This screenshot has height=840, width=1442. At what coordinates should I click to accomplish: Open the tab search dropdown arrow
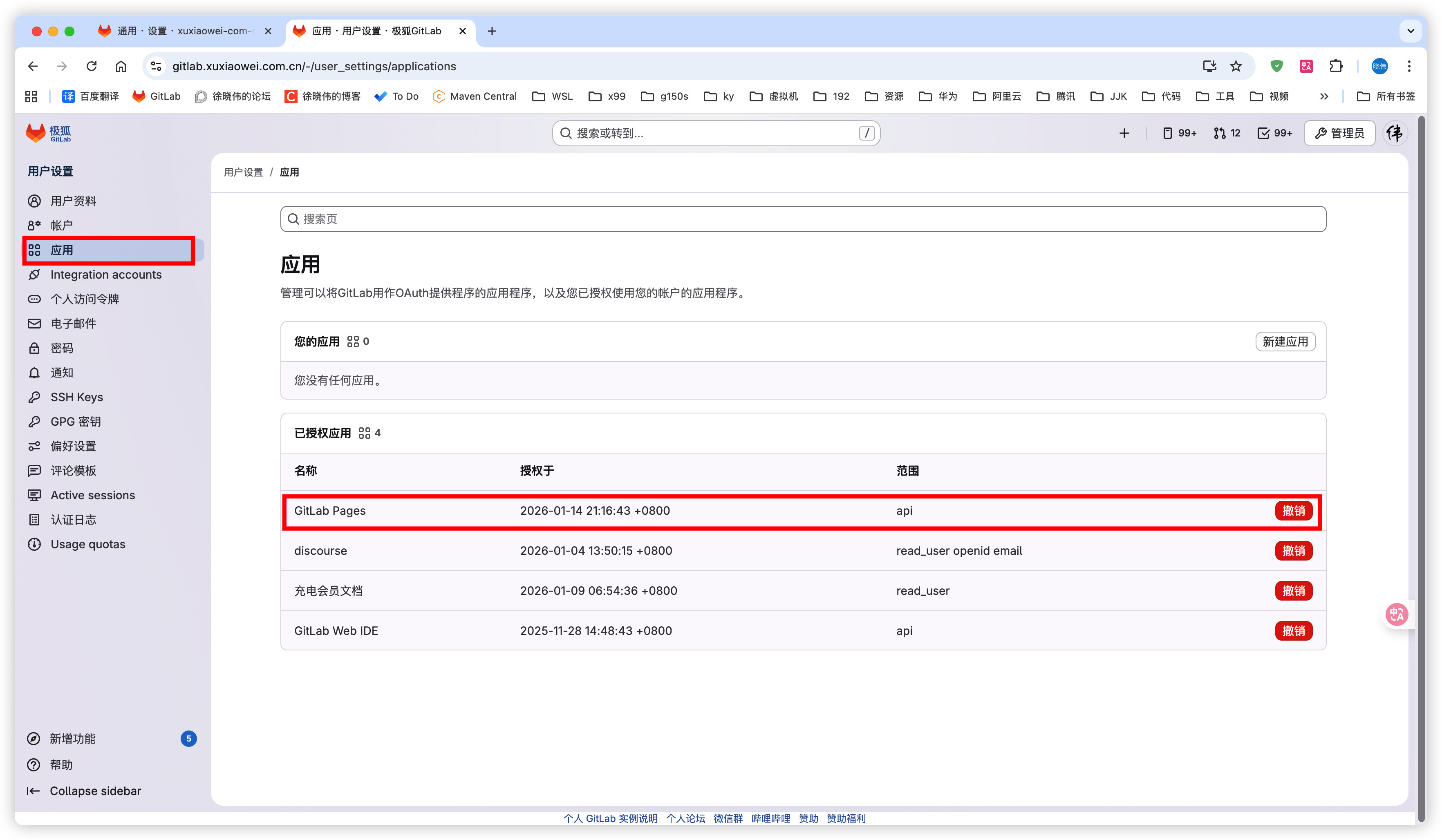[1411, 31]
